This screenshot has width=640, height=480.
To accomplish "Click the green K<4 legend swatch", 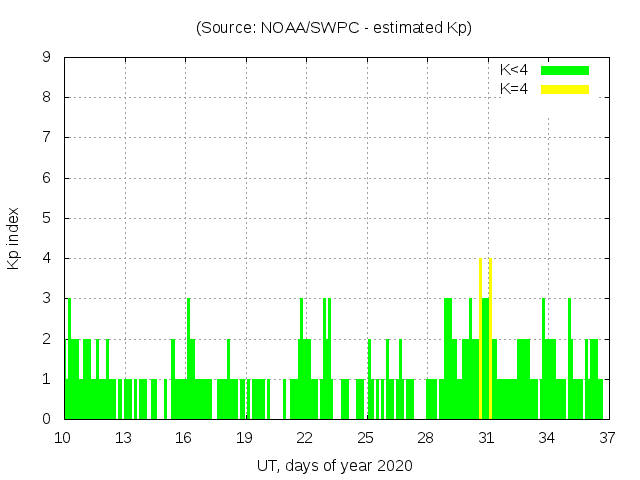I will 565,70.
